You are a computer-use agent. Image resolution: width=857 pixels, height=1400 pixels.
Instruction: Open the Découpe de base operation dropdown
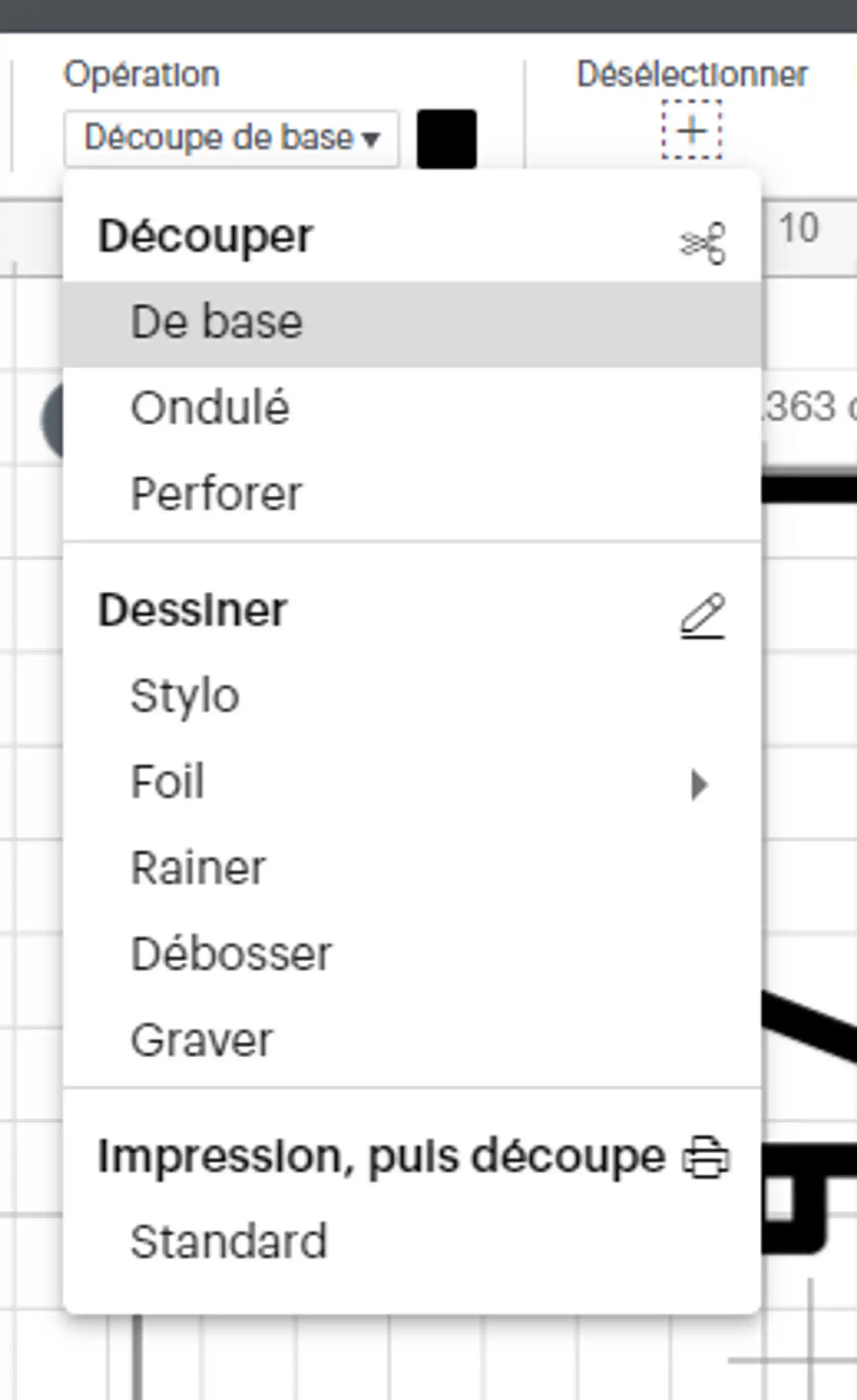tap(232, 138)
